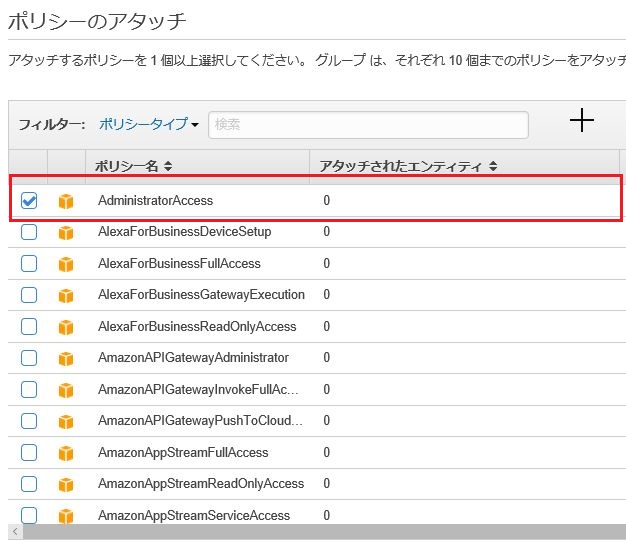This screenshot has width=626, height=551.
Task: Click the large plus icon beside search
Action: pyautogui.click(x=582, y=120)
